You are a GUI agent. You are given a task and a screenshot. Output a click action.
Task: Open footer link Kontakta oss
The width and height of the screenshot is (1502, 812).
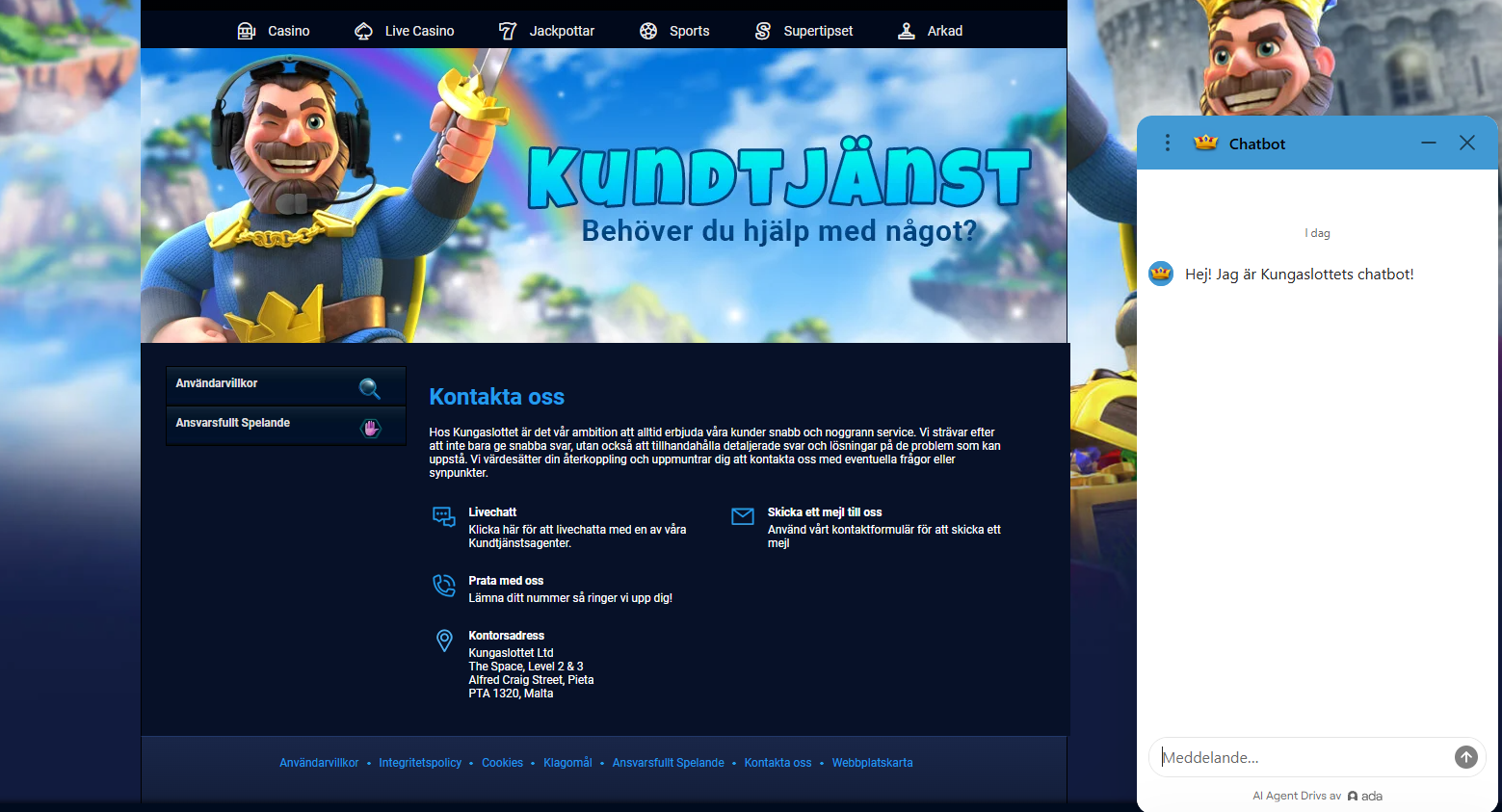[777, 763]
